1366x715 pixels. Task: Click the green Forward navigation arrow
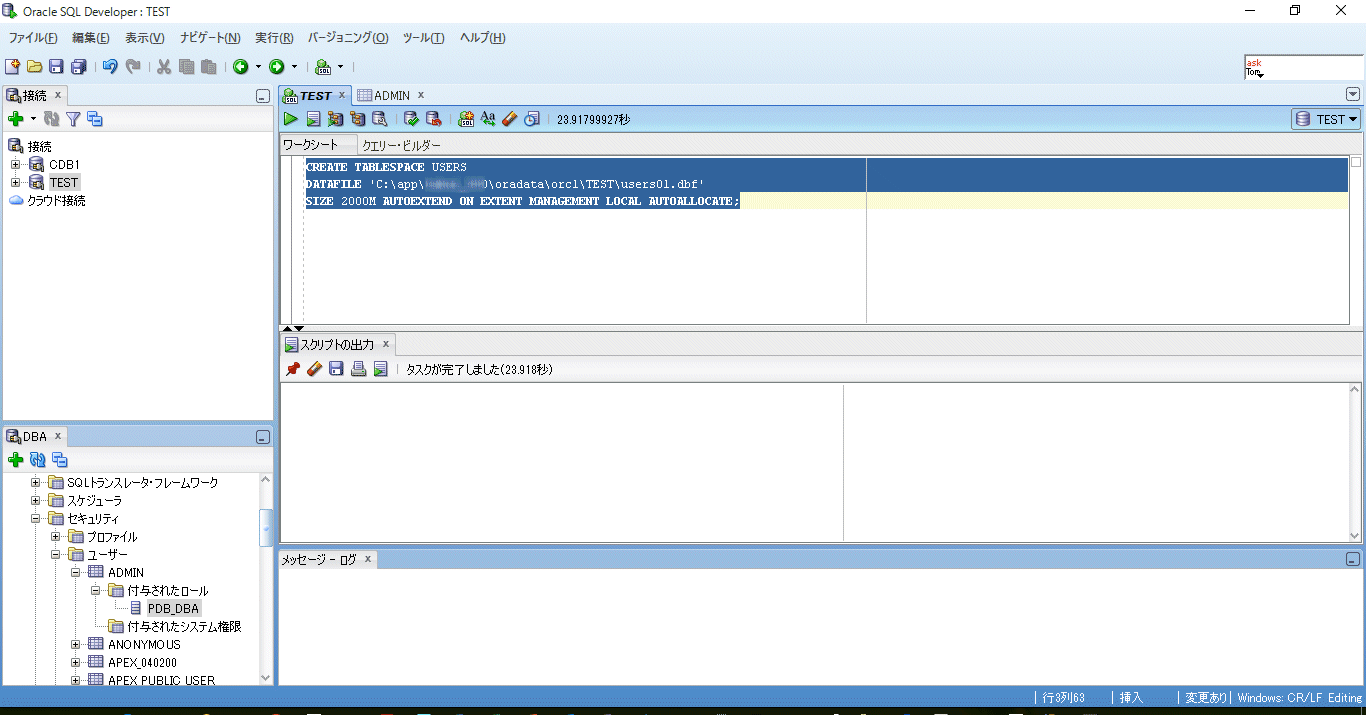point(277,67)
